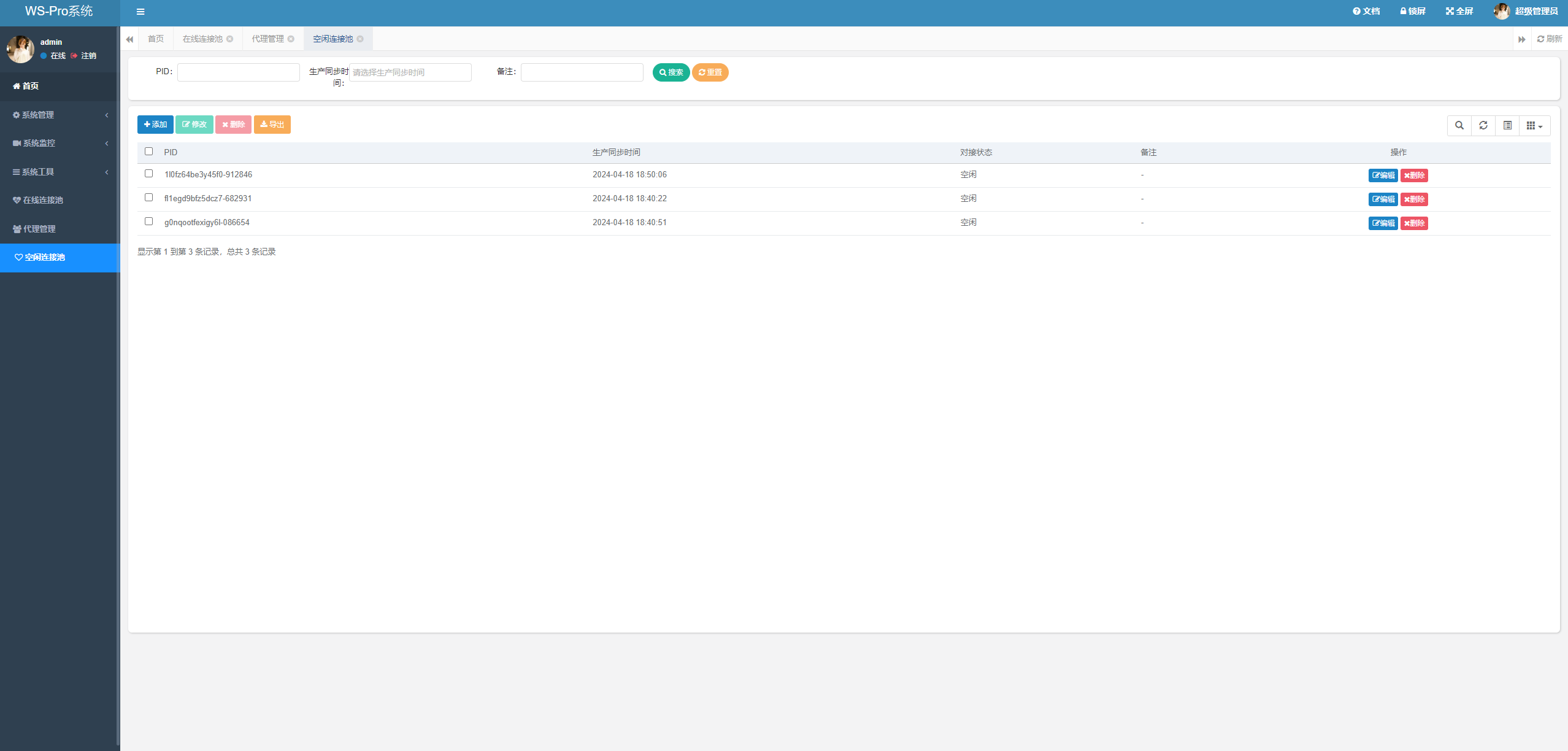Click the PID input field
The image size is (1568, 751).
click(x=239, y=72)
